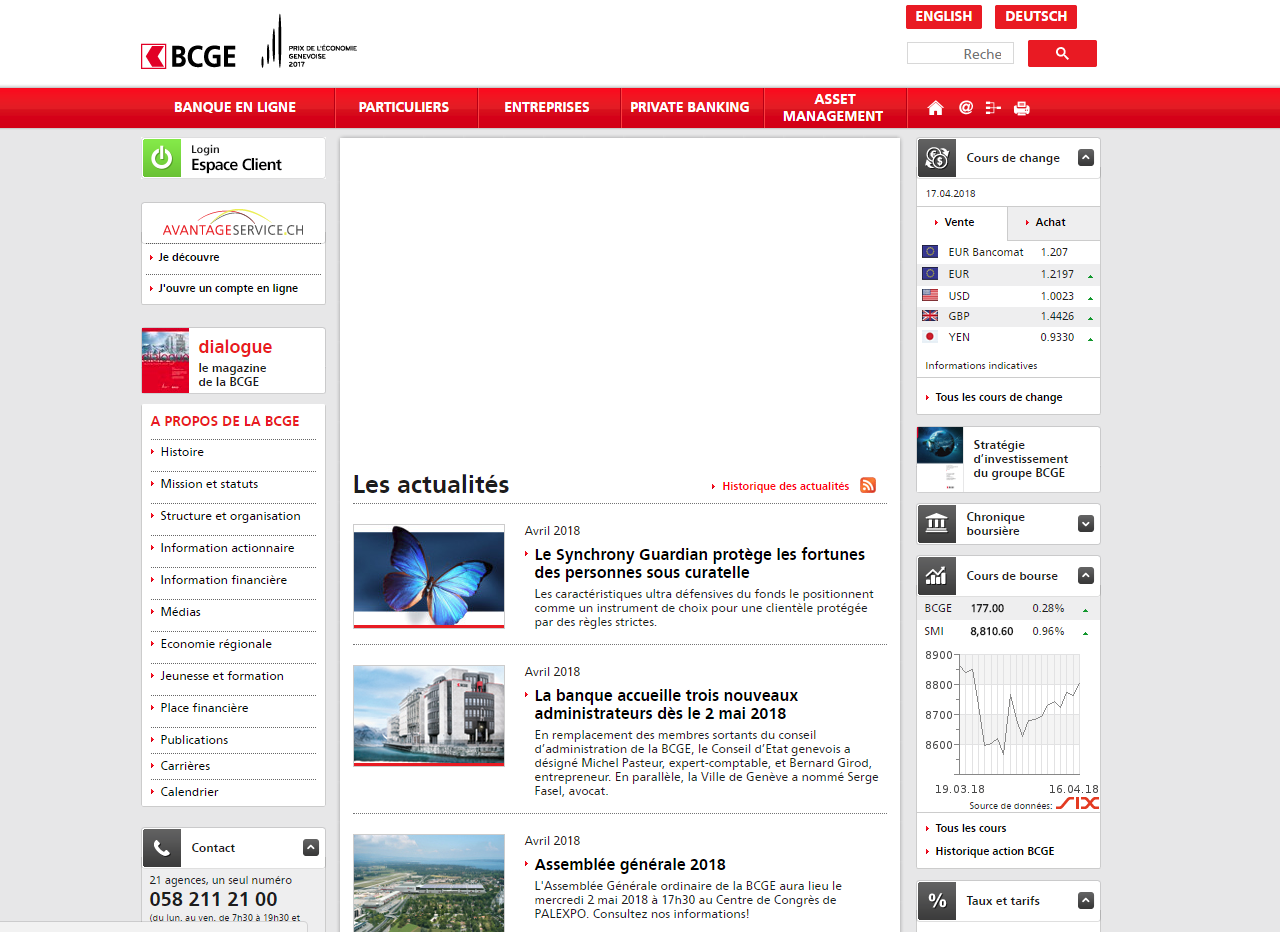Viewport: 1280px width, 932px height.
Task: Switch site language to Deutsch
Action: click(1036, 17)
